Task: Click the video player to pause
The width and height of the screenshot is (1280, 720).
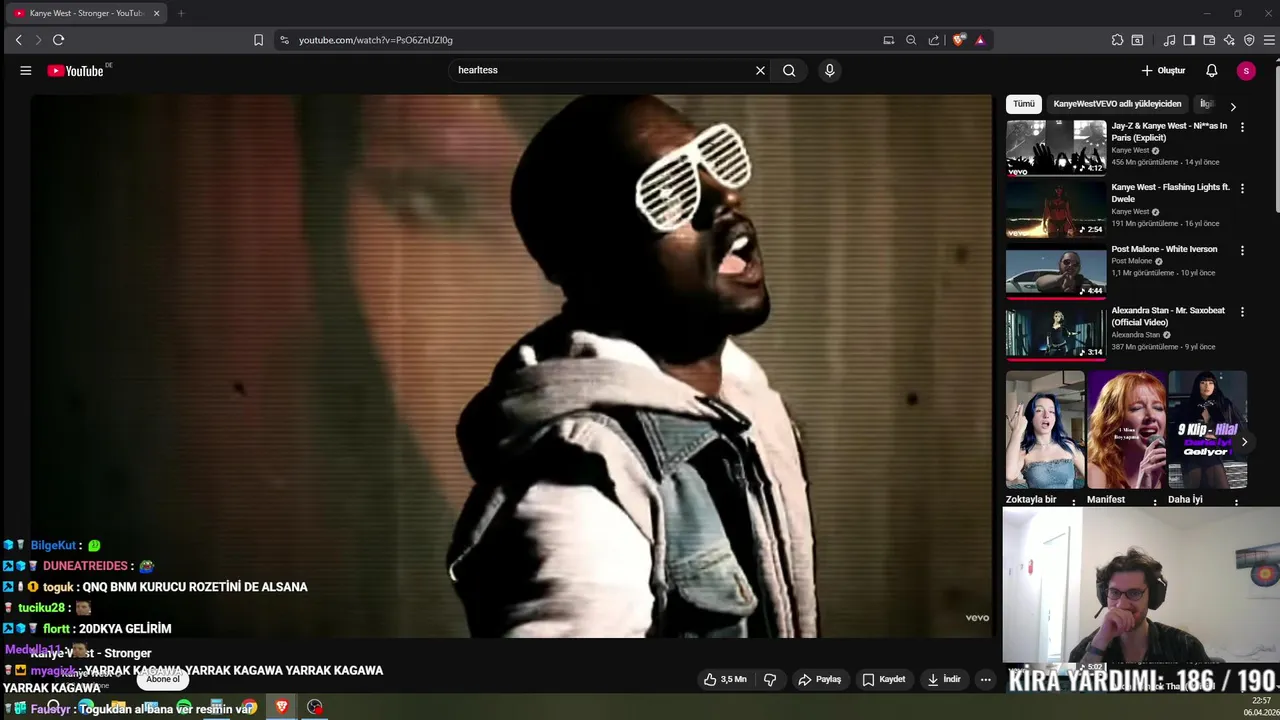Action: pyautogui.click(x=511, y=366)
